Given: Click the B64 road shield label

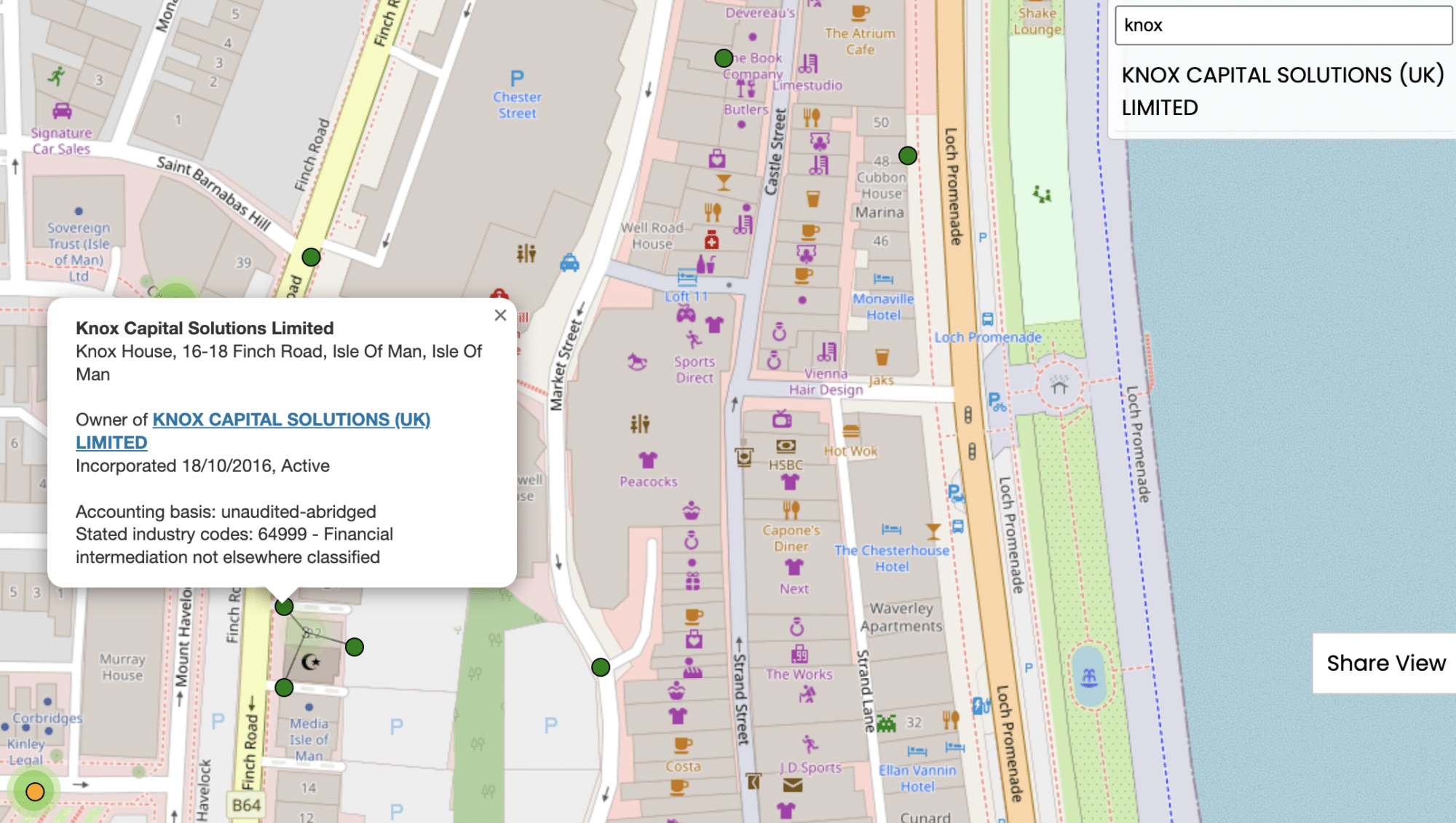Looking at the screenshot, I should coord(246,805).
